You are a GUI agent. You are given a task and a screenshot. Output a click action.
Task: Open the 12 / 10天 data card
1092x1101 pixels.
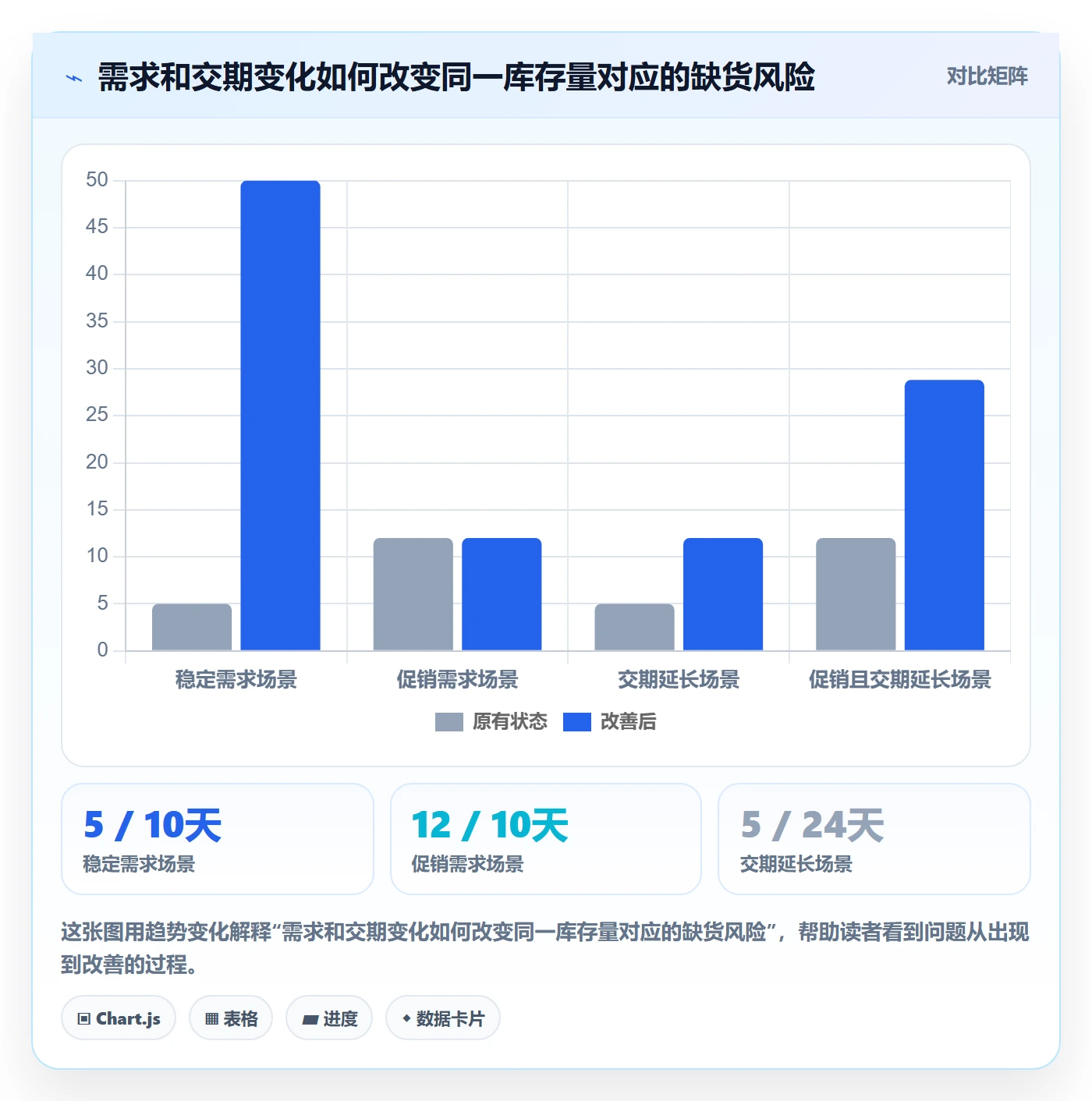(546, 839)
